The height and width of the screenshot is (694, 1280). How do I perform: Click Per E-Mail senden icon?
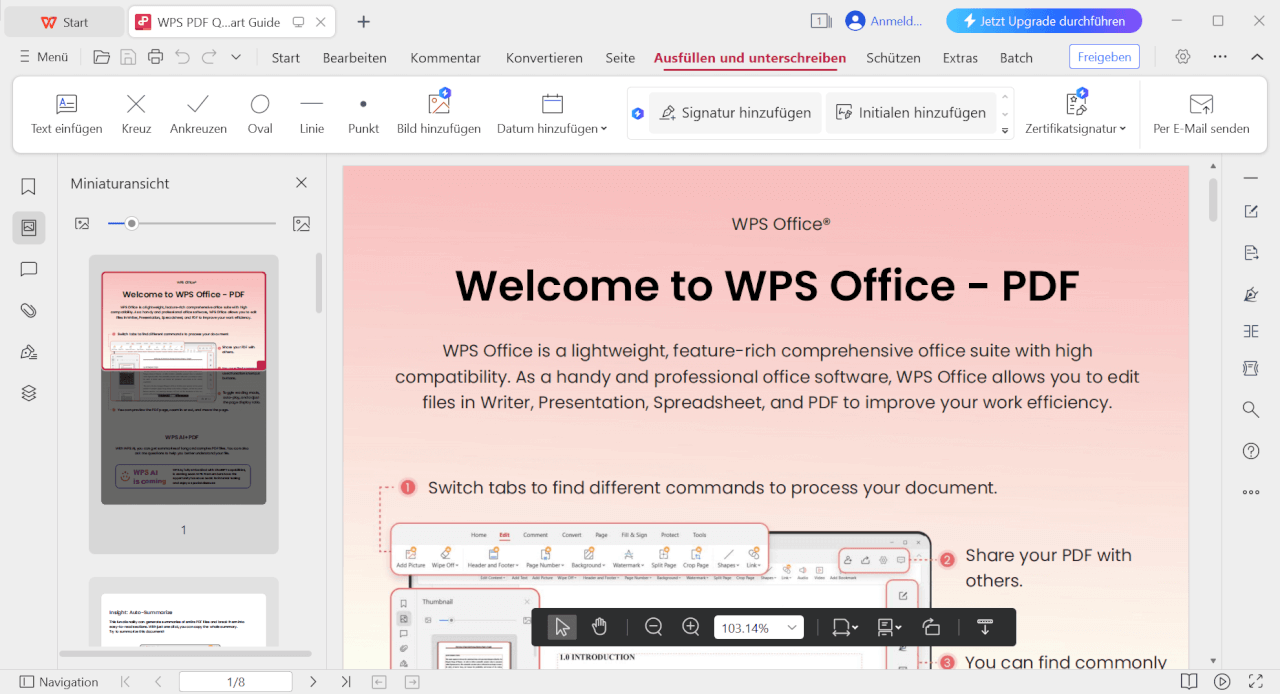pos(1201,113)
